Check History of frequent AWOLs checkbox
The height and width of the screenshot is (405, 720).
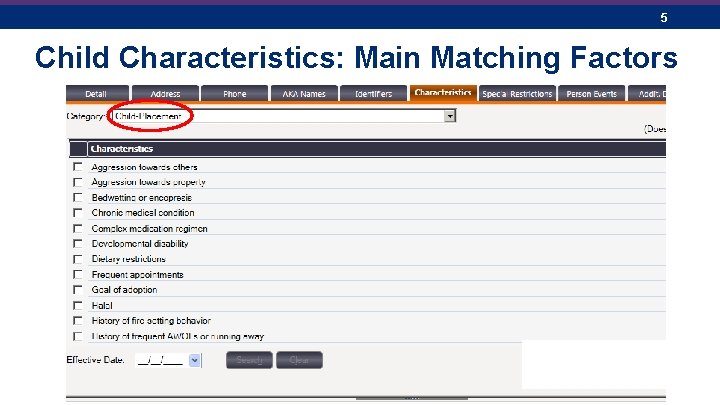point(78,336)
